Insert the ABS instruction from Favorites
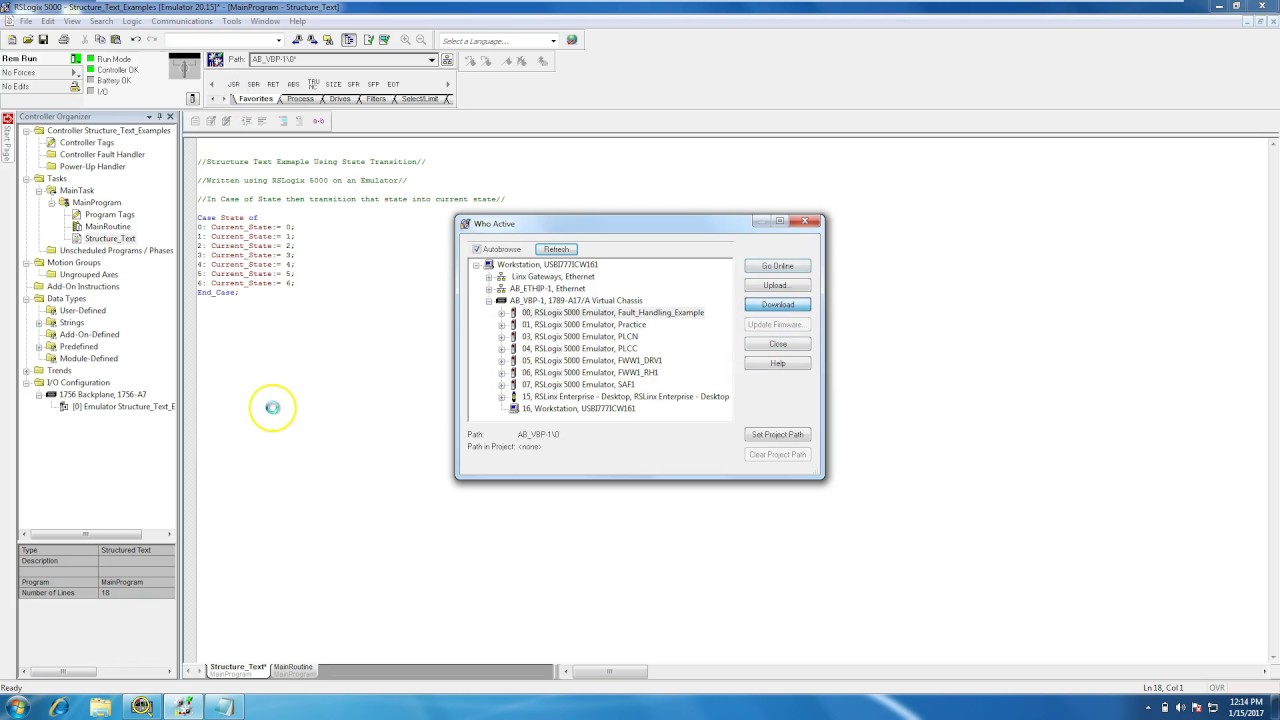Viewport: 1280px width, 720px height. click(x=293, y=84)
